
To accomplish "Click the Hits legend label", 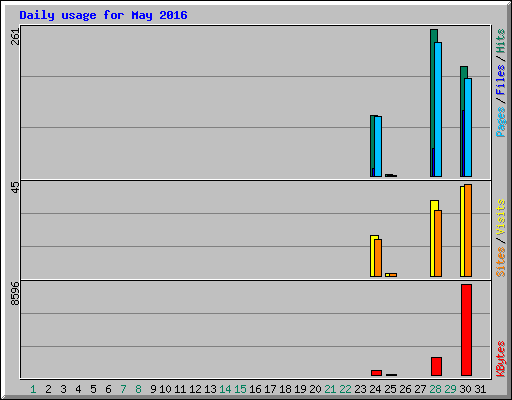I will point(501,41).
